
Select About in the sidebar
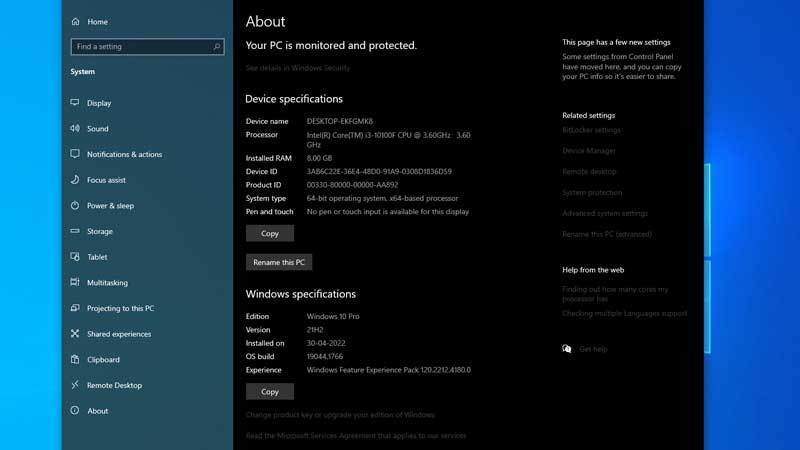tap(97, 411)
